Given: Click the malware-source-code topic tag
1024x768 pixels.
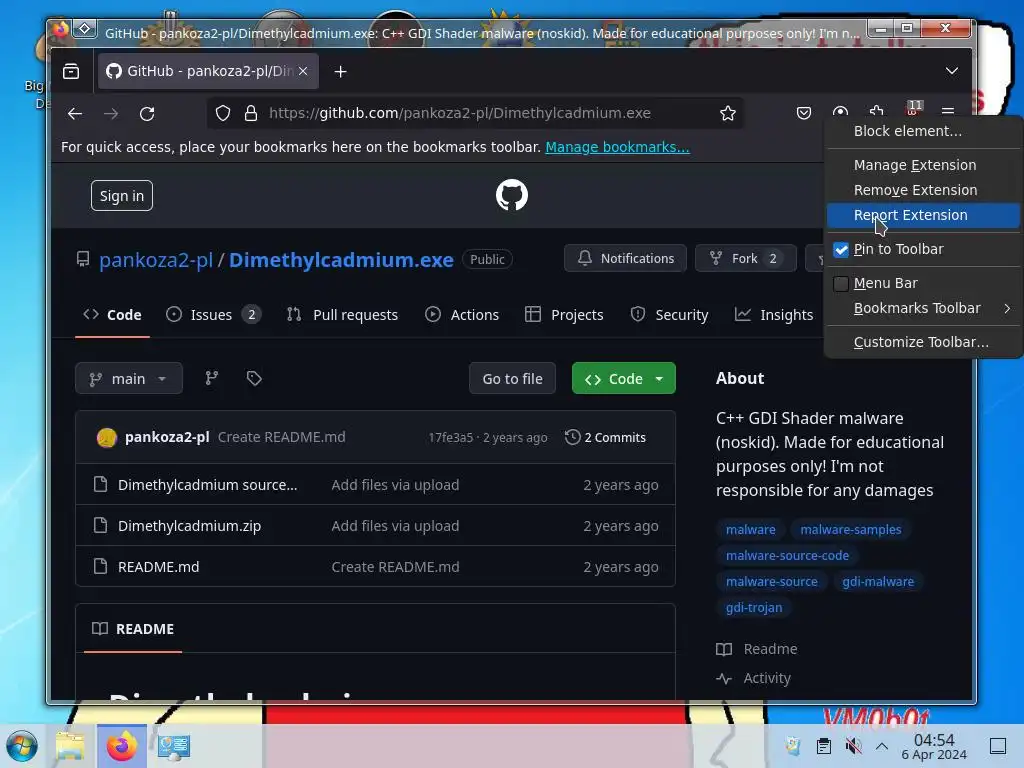Looking at the screenshot, I should tap(787, 556).
